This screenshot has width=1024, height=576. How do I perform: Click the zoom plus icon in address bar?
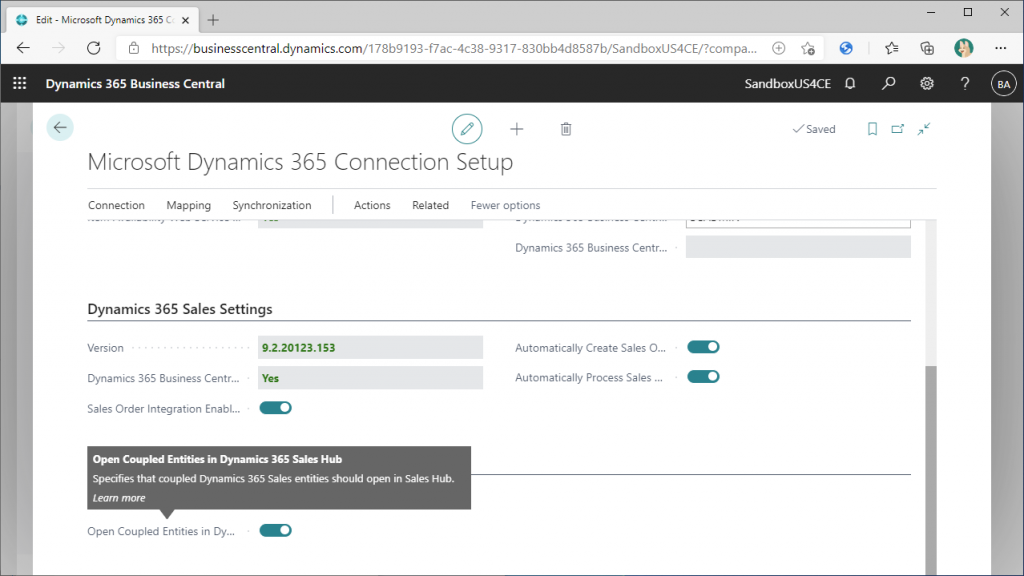[x=778, y=48]
